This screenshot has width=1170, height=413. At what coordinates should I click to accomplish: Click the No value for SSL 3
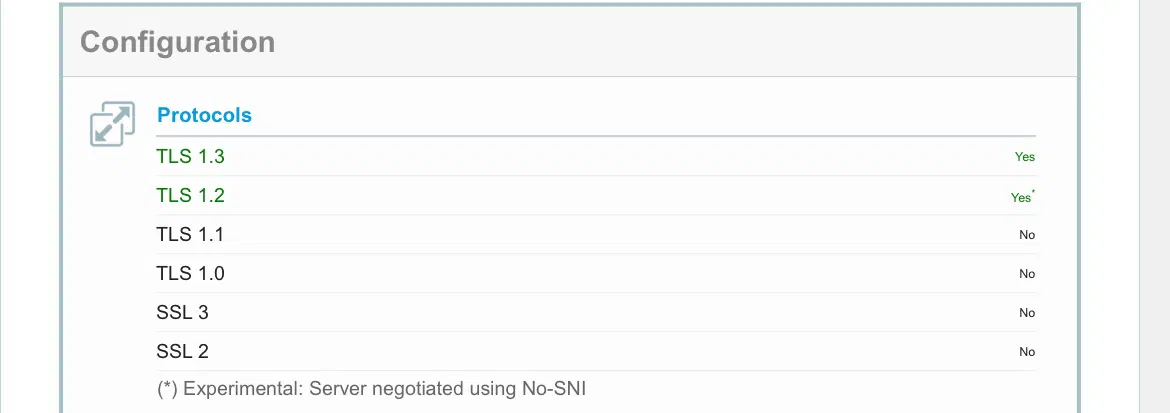[1026, 313]
